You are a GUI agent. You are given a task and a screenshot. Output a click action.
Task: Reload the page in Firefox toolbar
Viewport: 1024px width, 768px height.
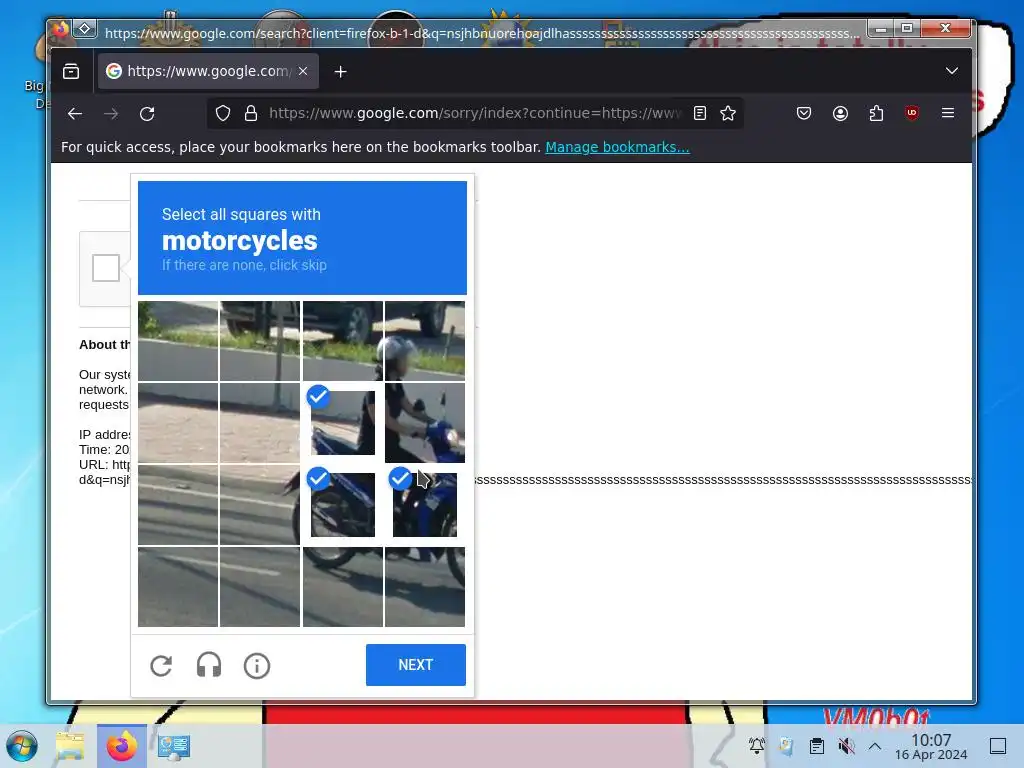[x=147, y=114]
